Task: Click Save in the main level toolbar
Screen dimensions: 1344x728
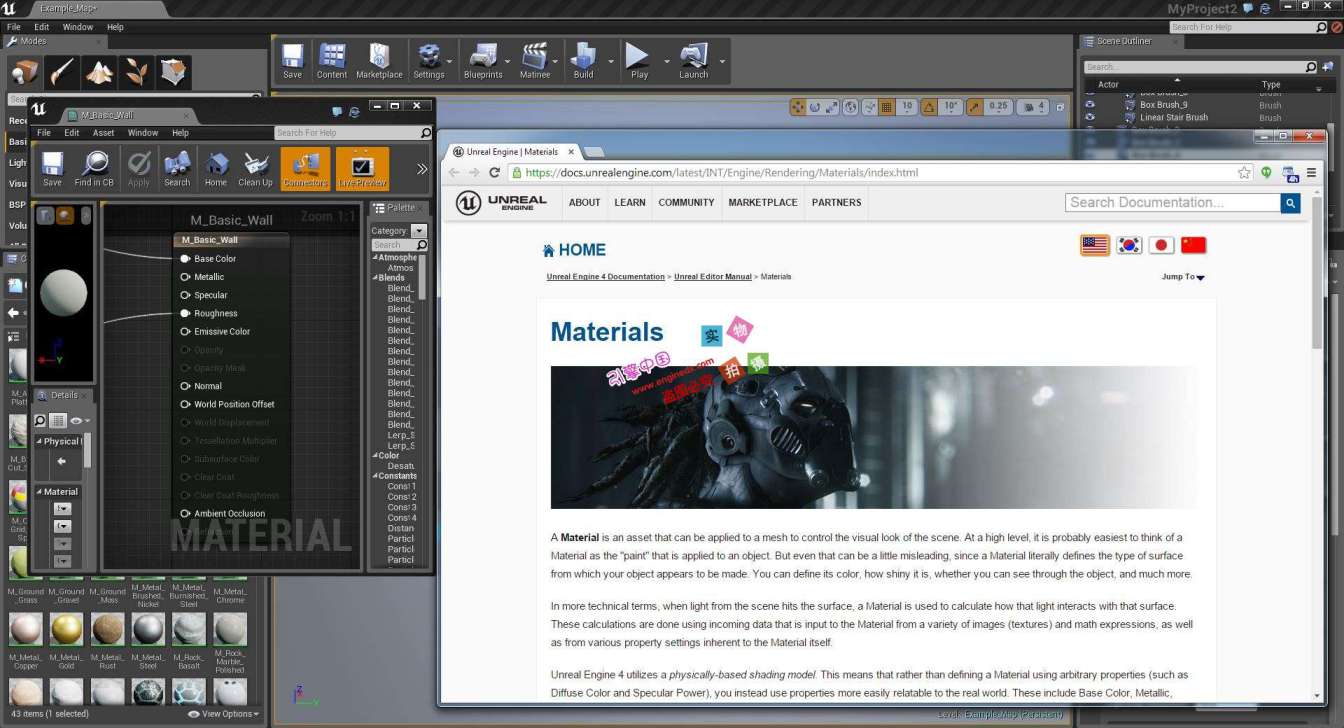Action: coord(292,62)
